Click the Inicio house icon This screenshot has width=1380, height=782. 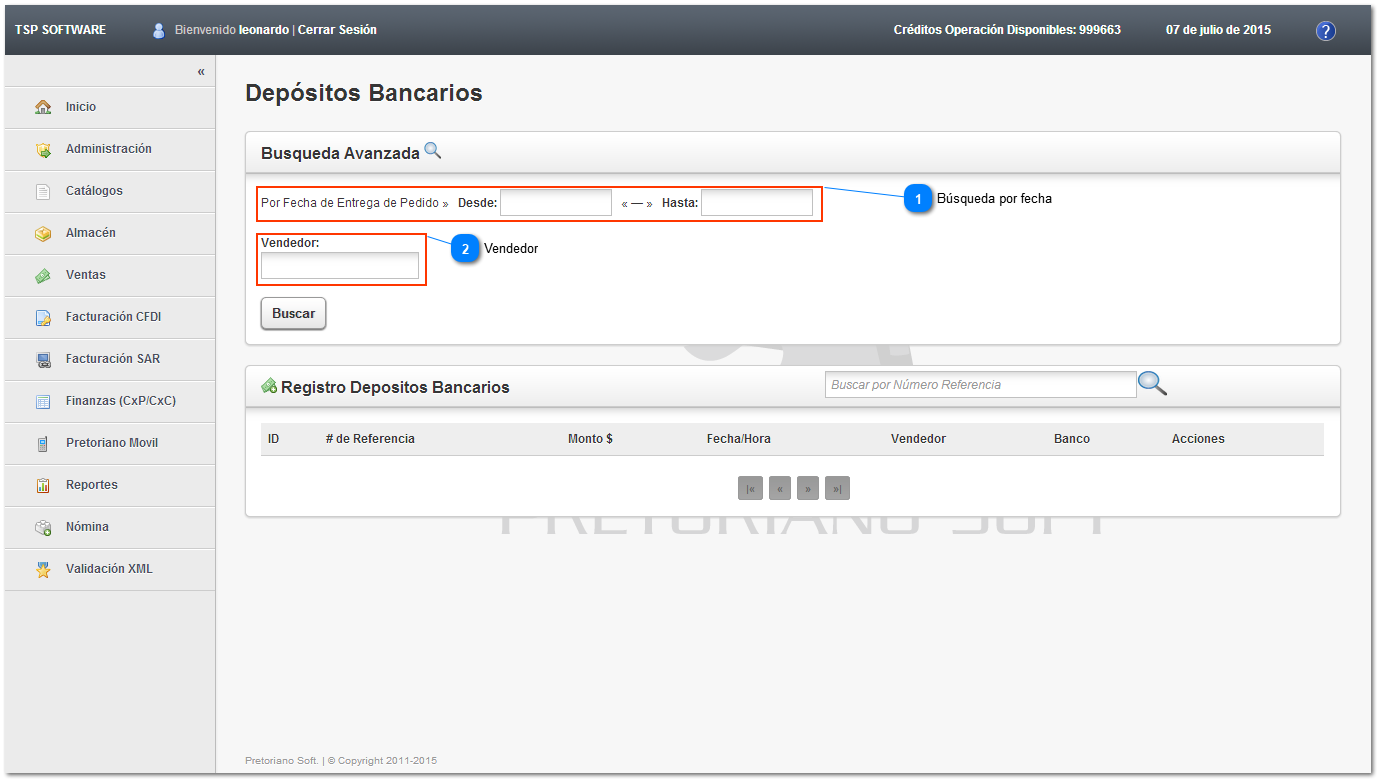point(43,107)
